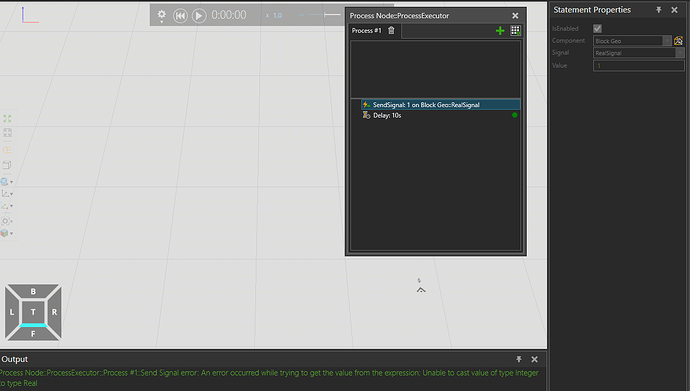
Task: Click the Send Signal error message
Action: (x=269, y=378)
